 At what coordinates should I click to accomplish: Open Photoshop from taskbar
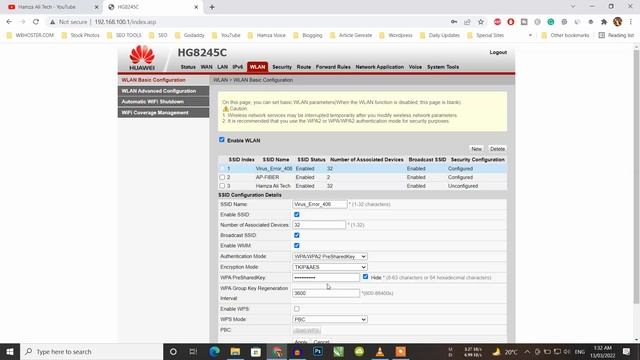click(318, 351)
